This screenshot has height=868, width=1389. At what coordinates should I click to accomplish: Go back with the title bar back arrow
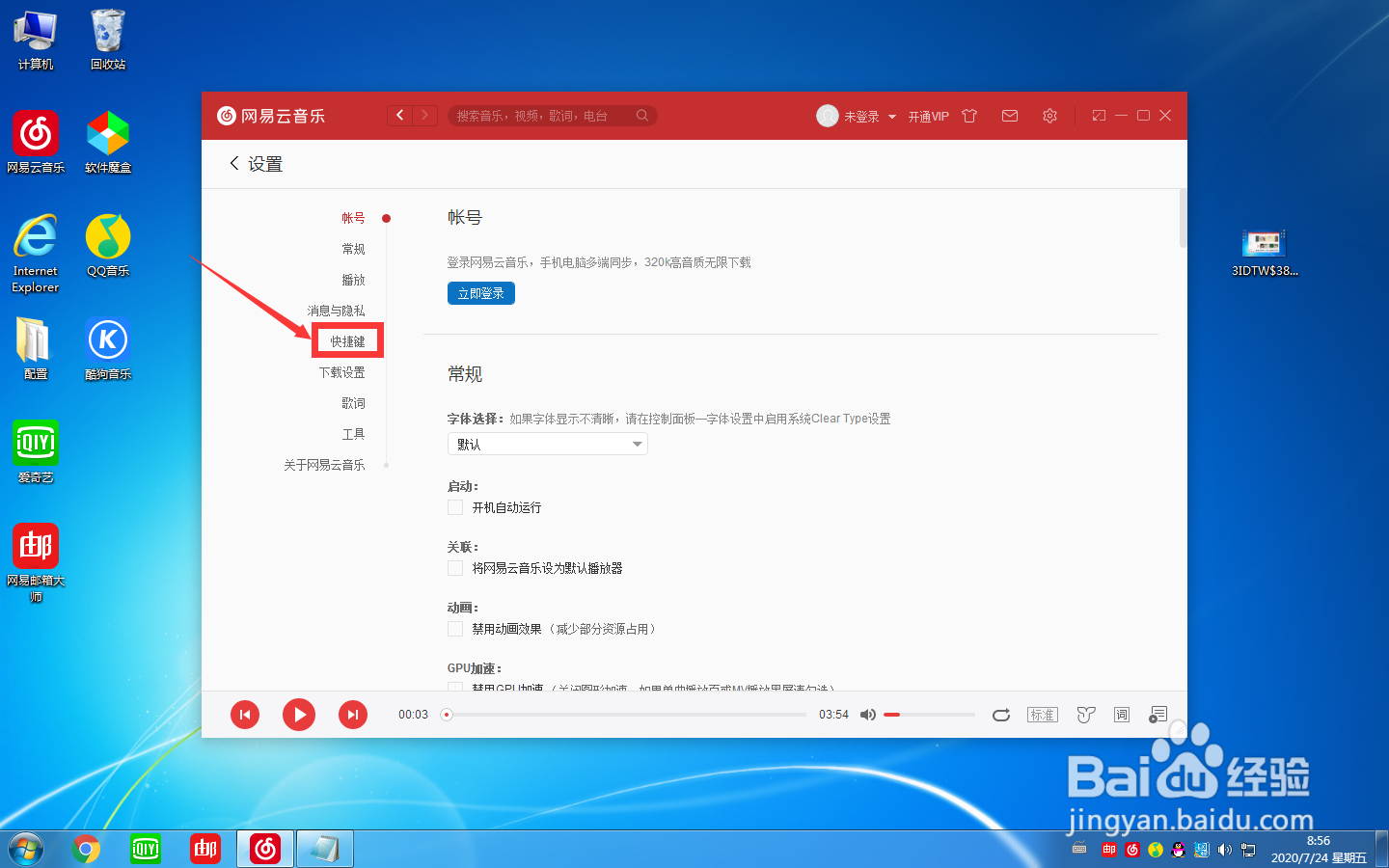pos(400,116)
